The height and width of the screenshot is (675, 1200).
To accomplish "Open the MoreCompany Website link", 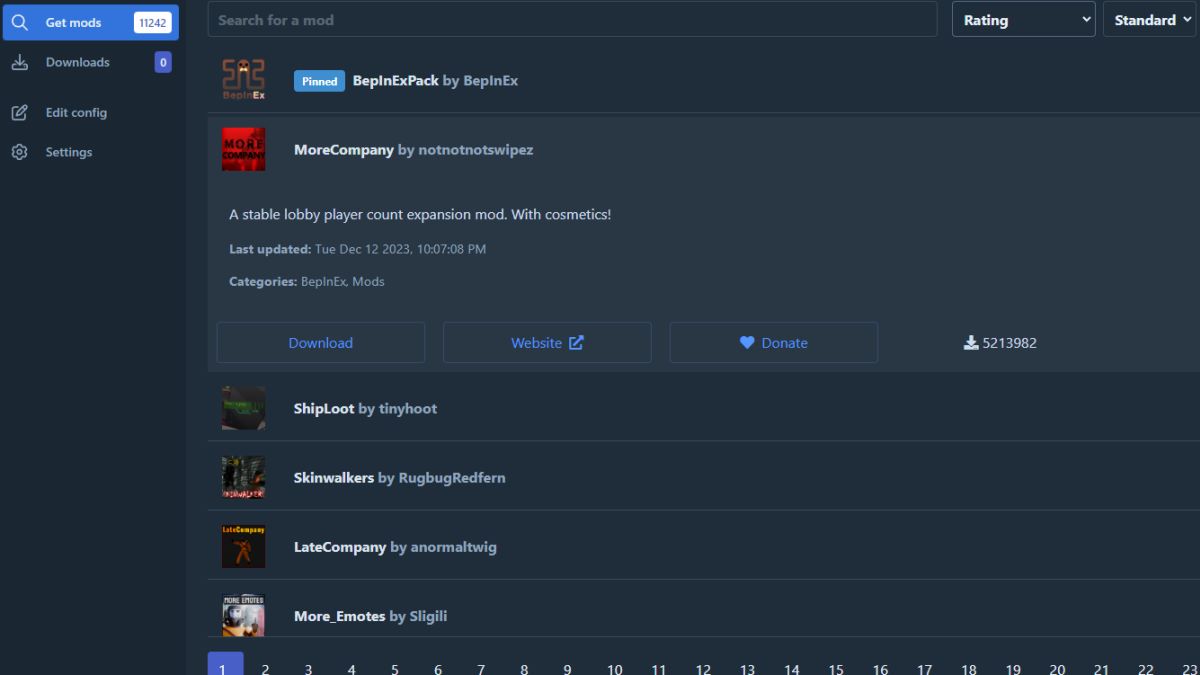I will pyautogui.click(x=547, y=342).
